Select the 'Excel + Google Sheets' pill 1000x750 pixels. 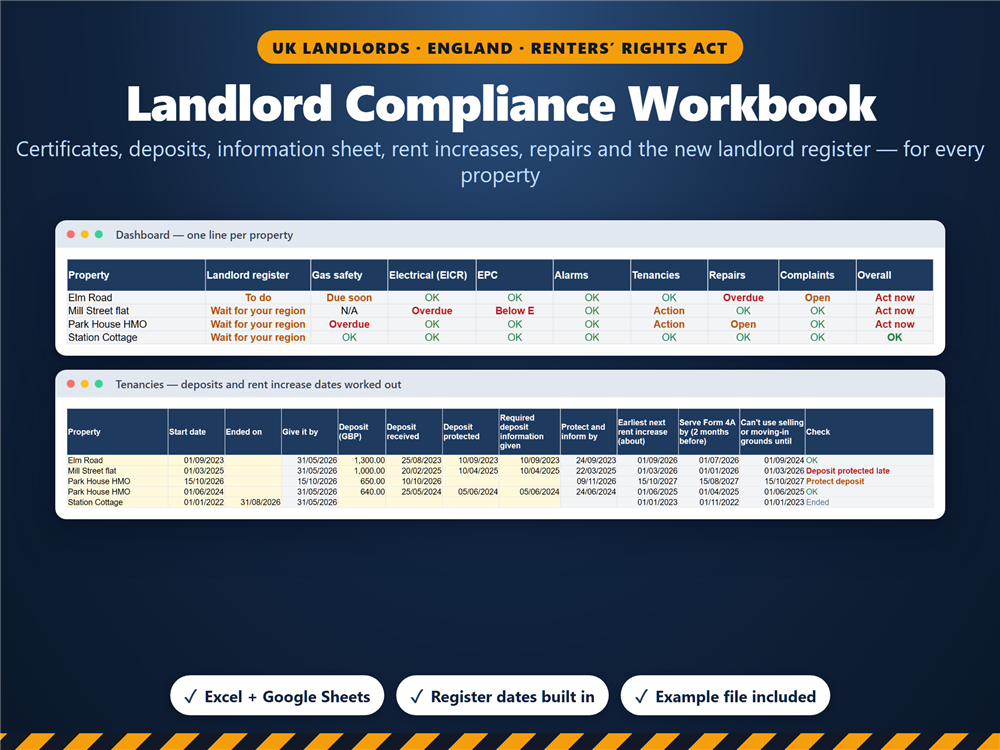pyautogui.click(x=277, y=696)
